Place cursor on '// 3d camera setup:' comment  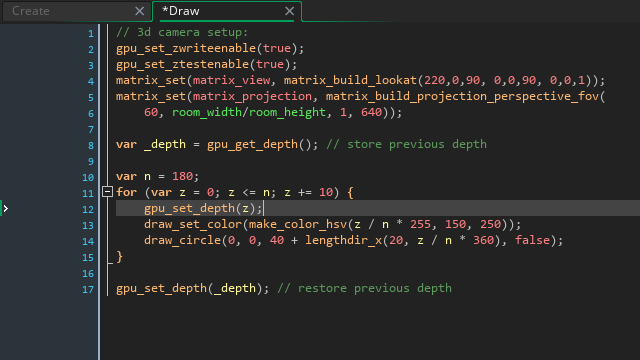(182, 32)
